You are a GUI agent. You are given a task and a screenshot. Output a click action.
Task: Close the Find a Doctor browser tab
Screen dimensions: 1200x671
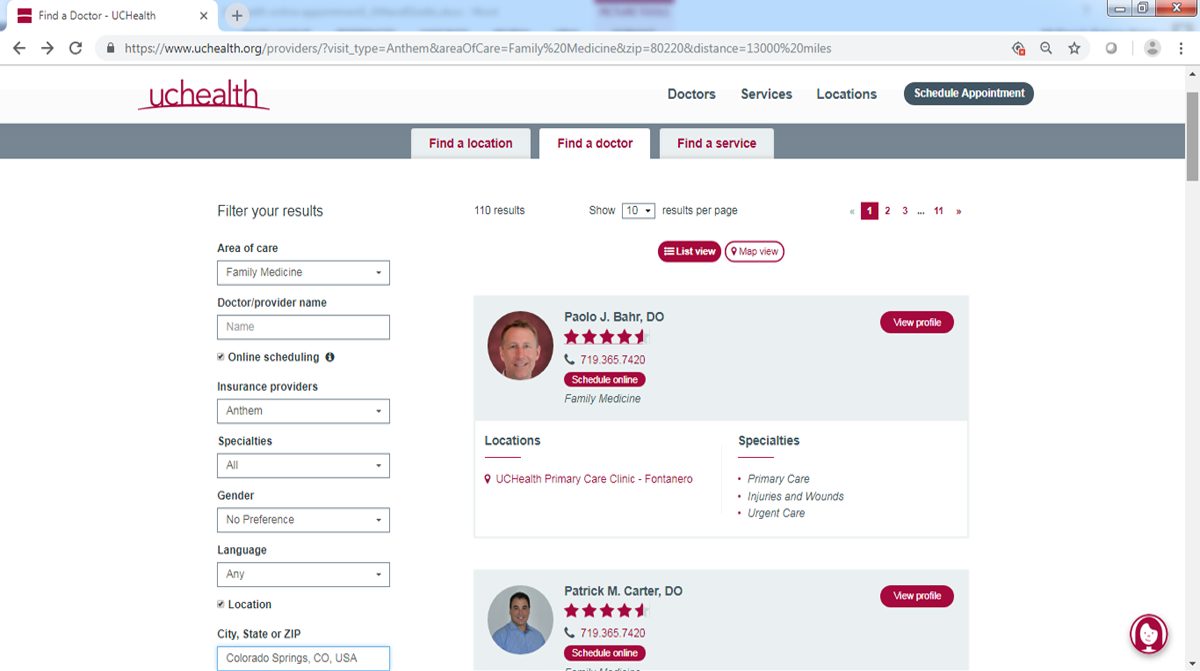(203, 16)
